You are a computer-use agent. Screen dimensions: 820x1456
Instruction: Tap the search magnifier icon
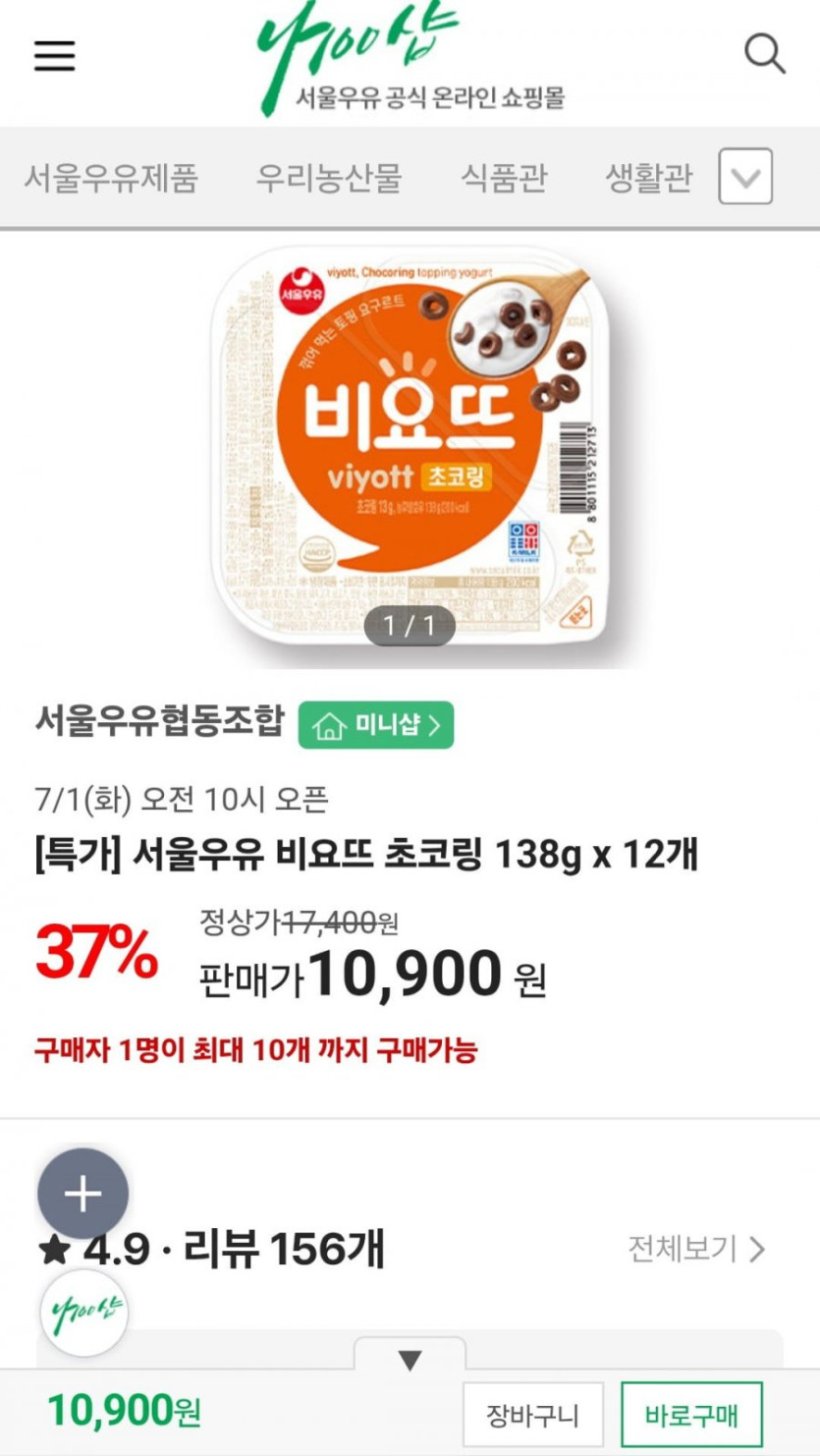pyautogui.click(x=764, y=53)
